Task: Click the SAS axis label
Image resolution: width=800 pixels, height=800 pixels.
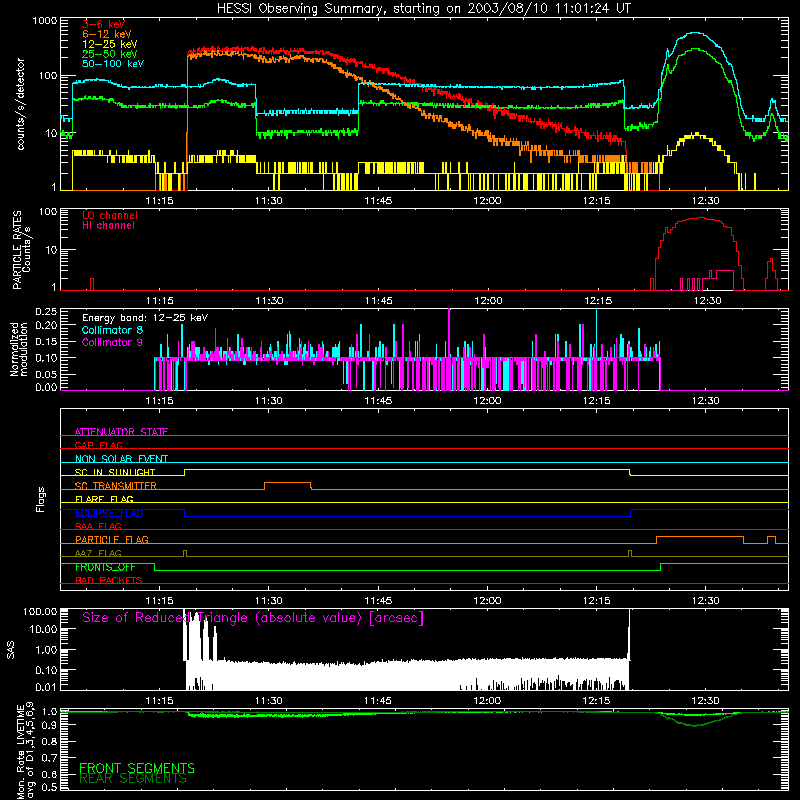Action: tap(10, 650)
